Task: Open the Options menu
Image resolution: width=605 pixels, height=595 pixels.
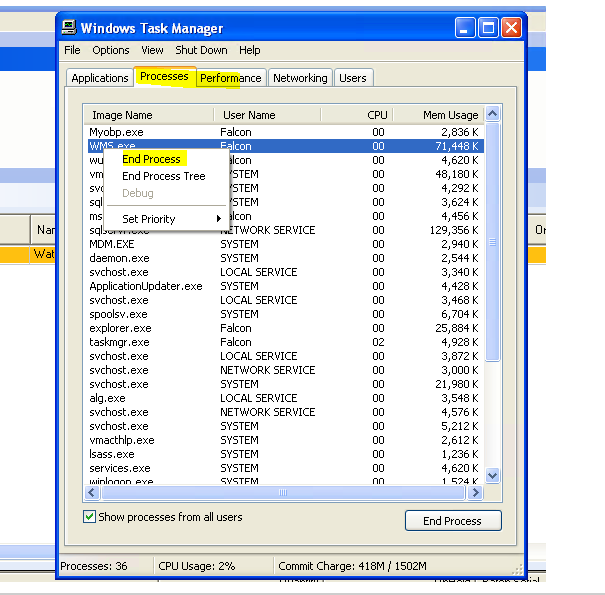Action: (x=111, y=50)
